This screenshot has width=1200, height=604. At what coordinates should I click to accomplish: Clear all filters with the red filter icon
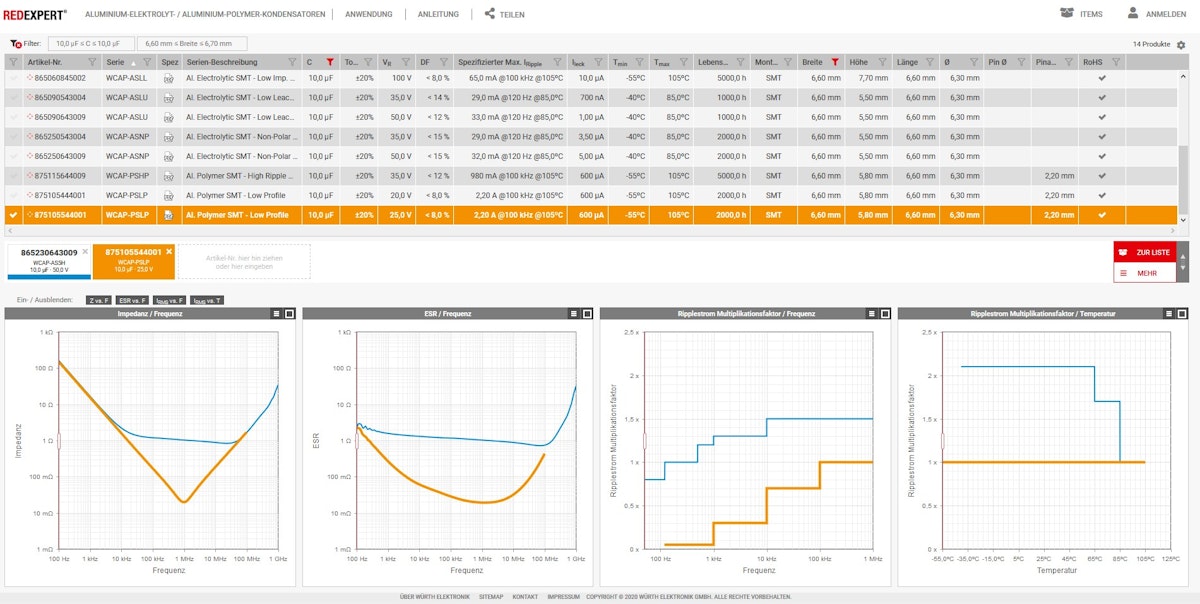coord(15,44)
